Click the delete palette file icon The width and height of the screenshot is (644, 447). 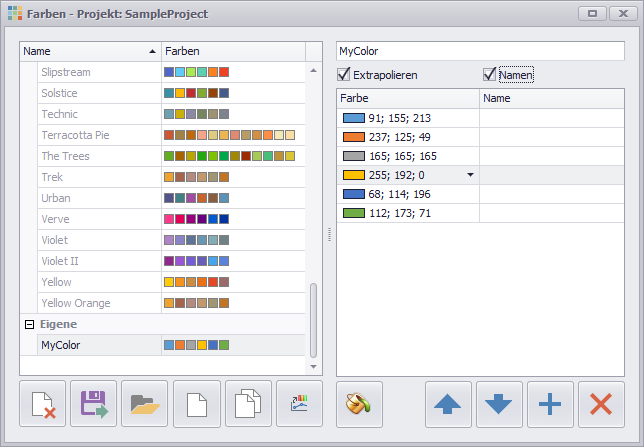pyautogui.click(x=43, y=404)
